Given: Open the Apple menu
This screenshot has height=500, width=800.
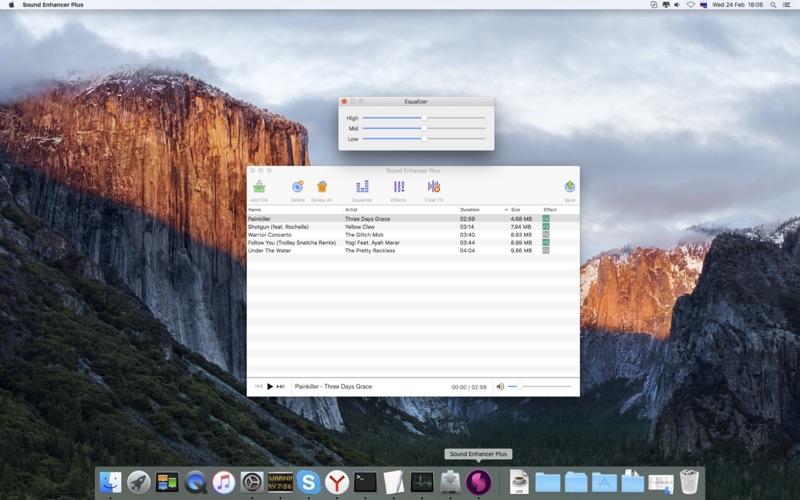Looking at the screenshot, I should [x=11, y=5].
